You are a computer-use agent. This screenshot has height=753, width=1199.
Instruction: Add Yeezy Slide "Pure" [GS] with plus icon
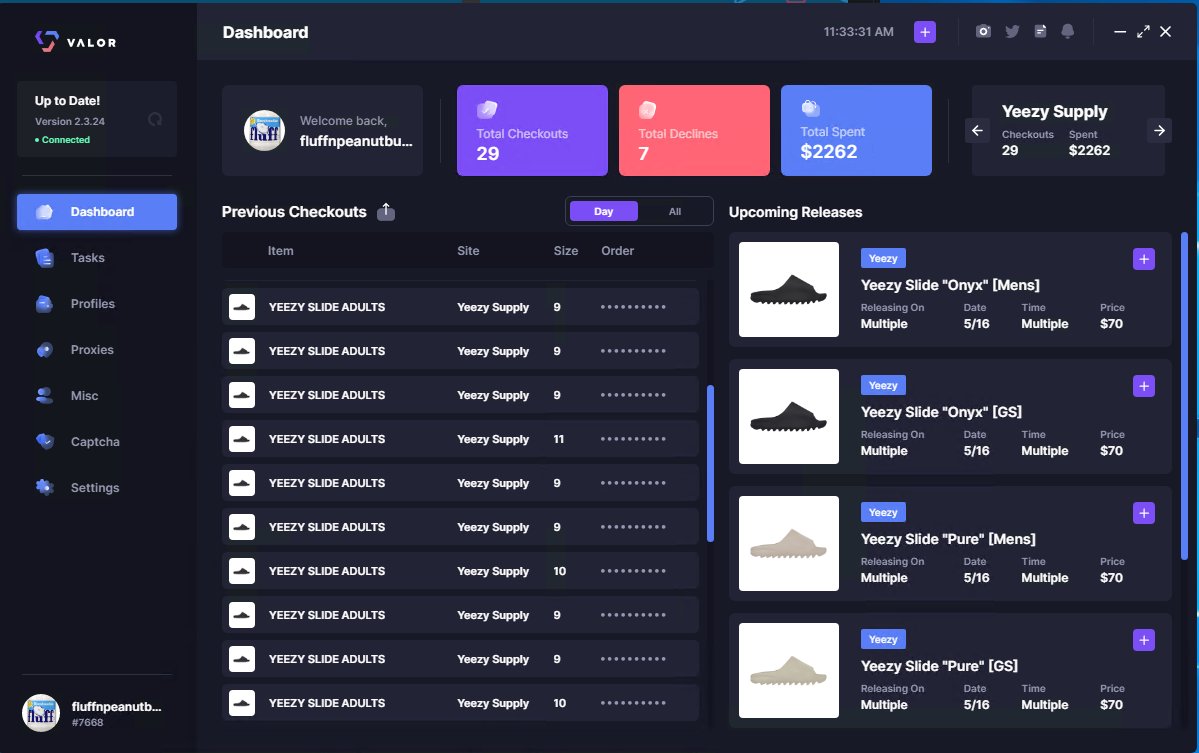click(x=1143, y=640)
